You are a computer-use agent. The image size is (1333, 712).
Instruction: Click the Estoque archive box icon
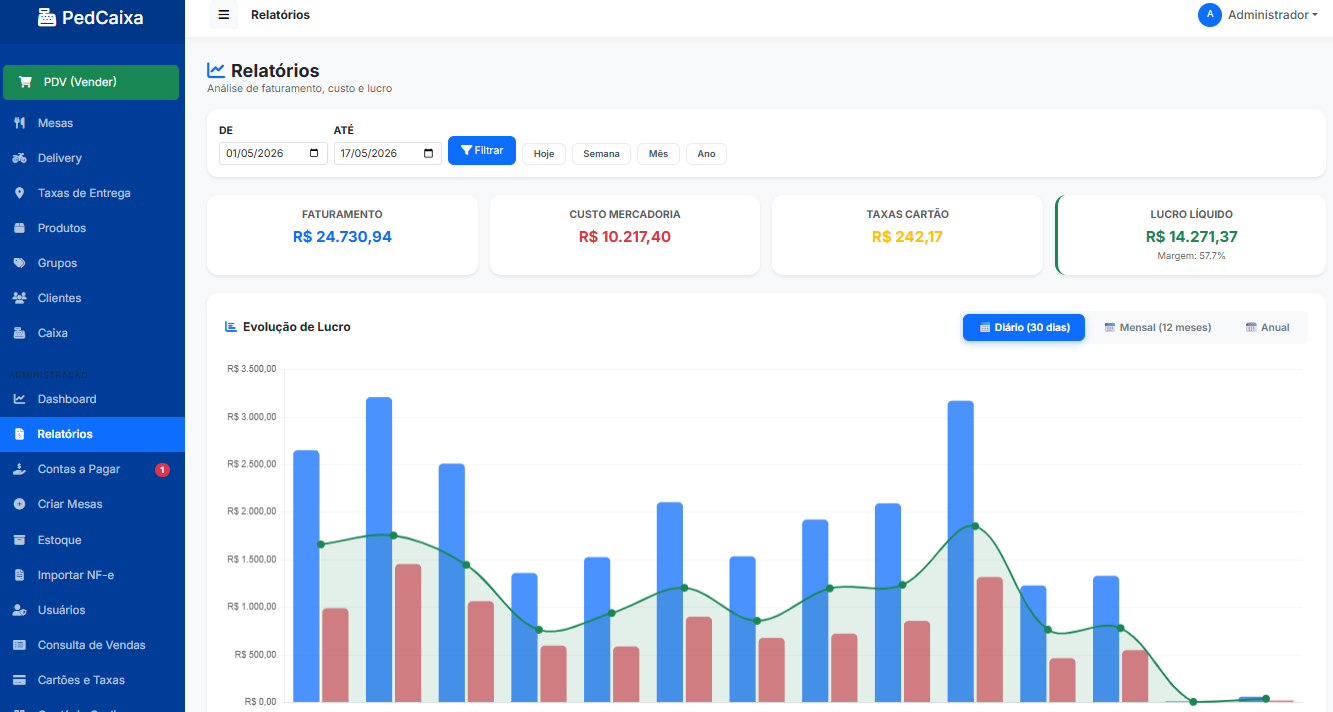pos(19,540)
